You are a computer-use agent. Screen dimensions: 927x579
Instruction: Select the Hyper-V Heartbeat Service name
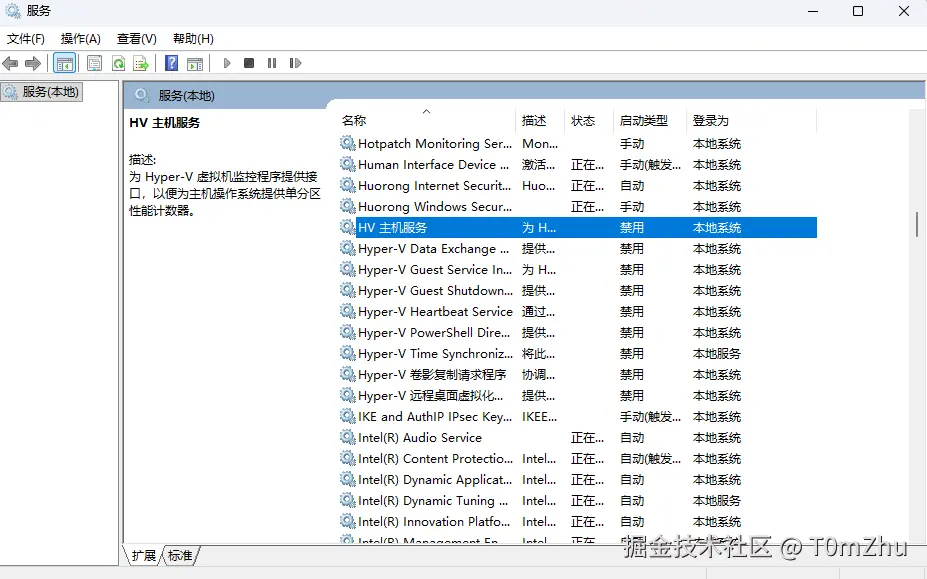435,312
